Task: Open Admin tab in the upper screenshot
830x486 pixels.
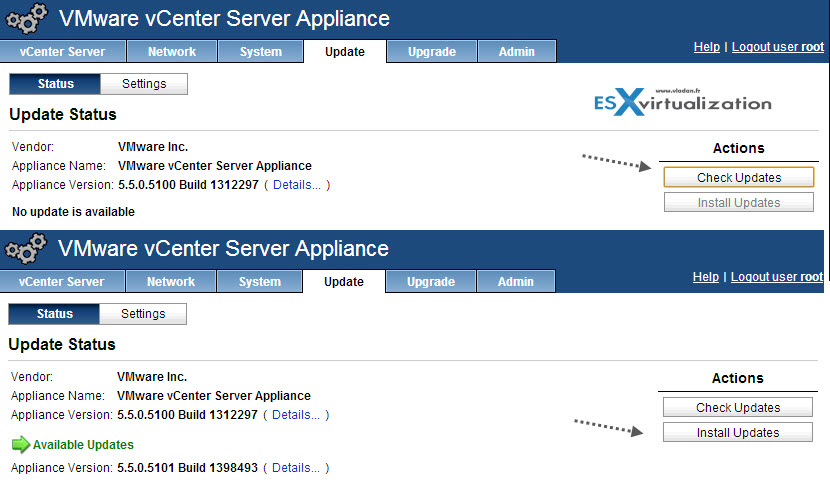Action: coord(517,51)
